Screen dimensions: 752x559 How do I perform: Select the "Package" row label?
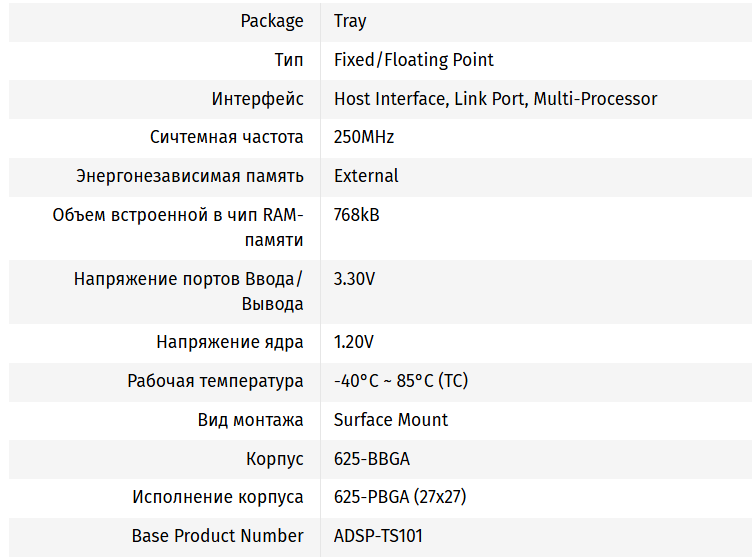pos(272,21)
